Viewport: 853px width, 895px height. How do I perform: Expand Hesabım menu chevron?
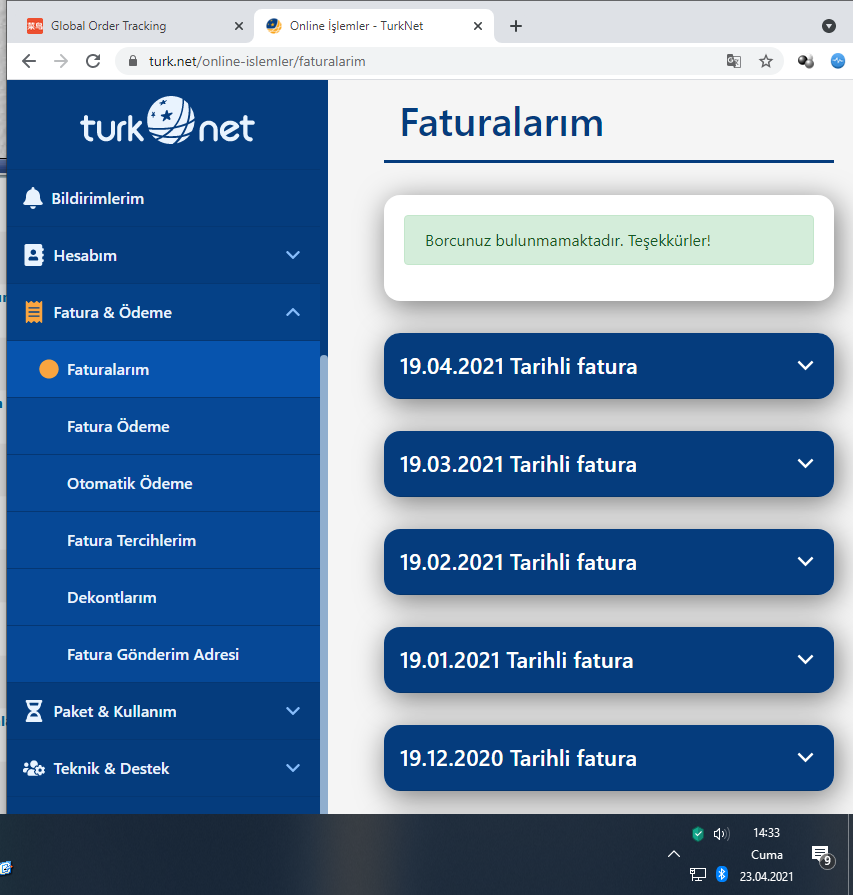[293, 255]
